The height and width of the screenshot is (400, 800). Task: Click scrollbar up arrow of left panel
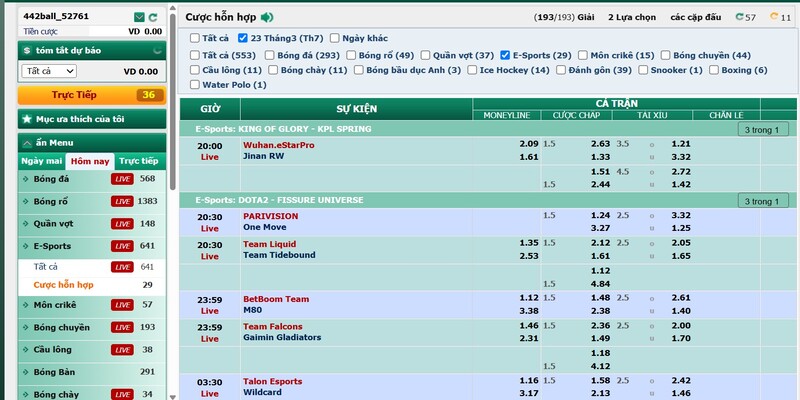[173, 9]
